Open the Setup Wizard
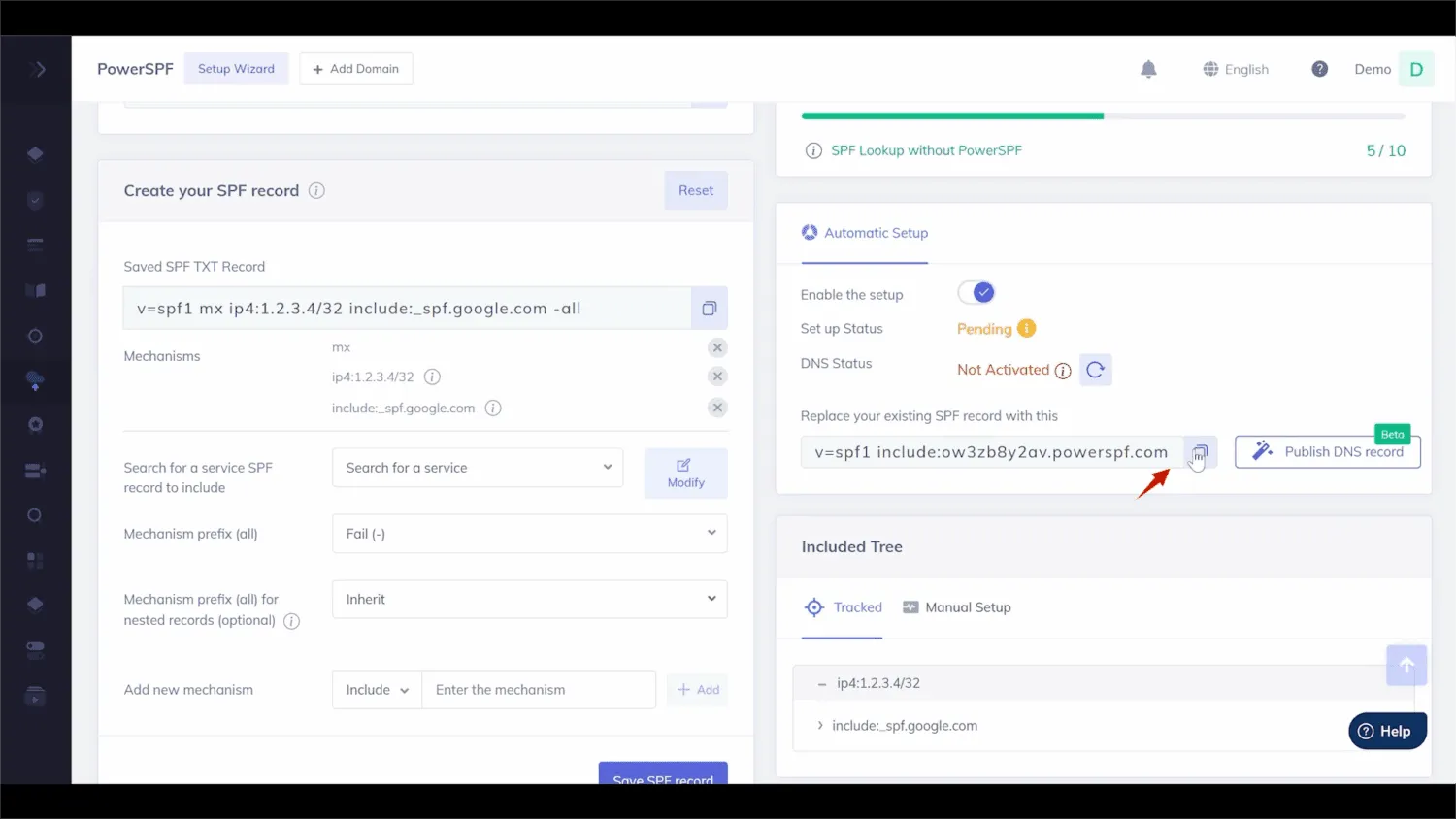The height and width of the screenshot is (819, 1456). (236, 69)
